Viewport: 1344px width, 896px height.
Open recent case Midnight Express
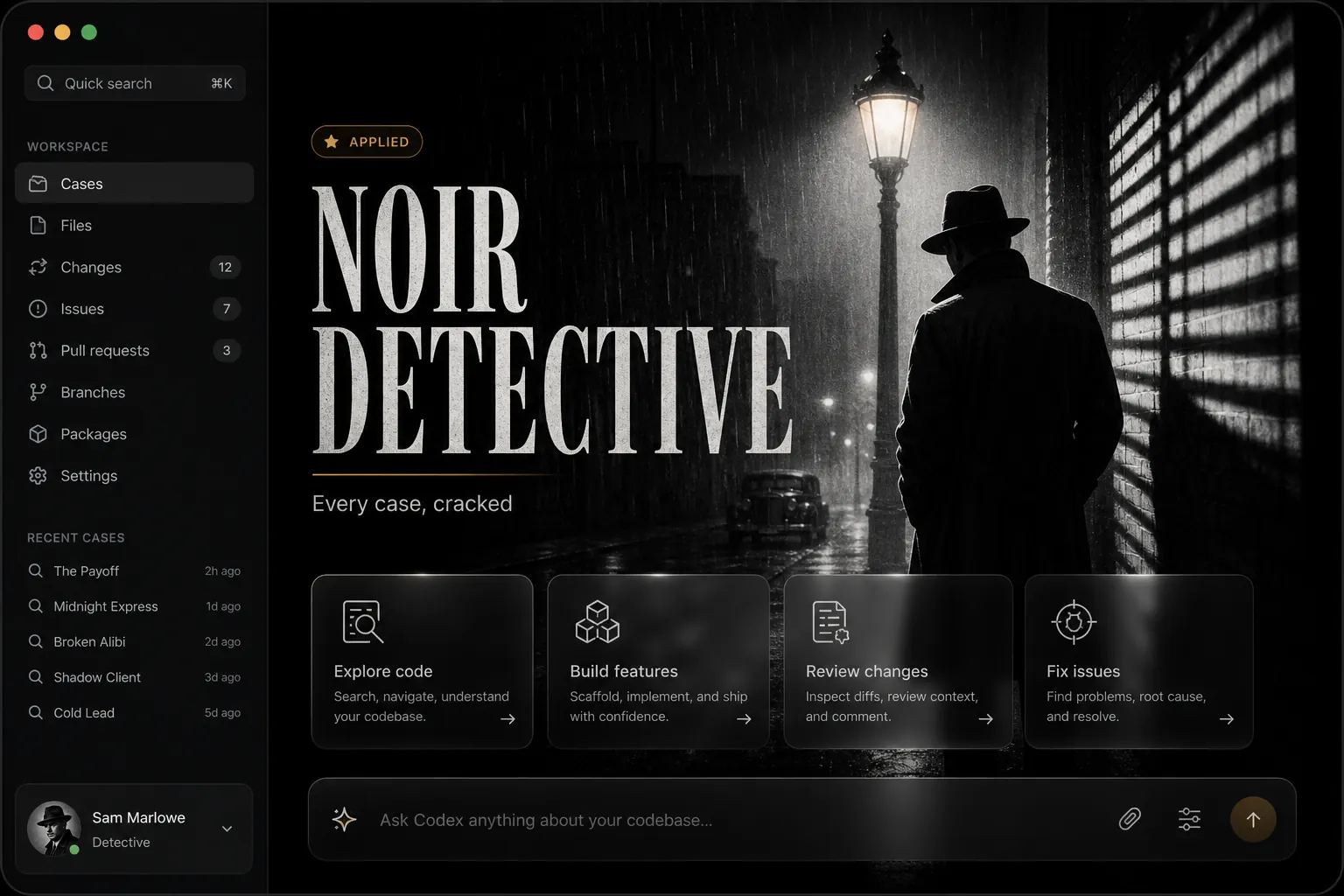pos(135,606)
